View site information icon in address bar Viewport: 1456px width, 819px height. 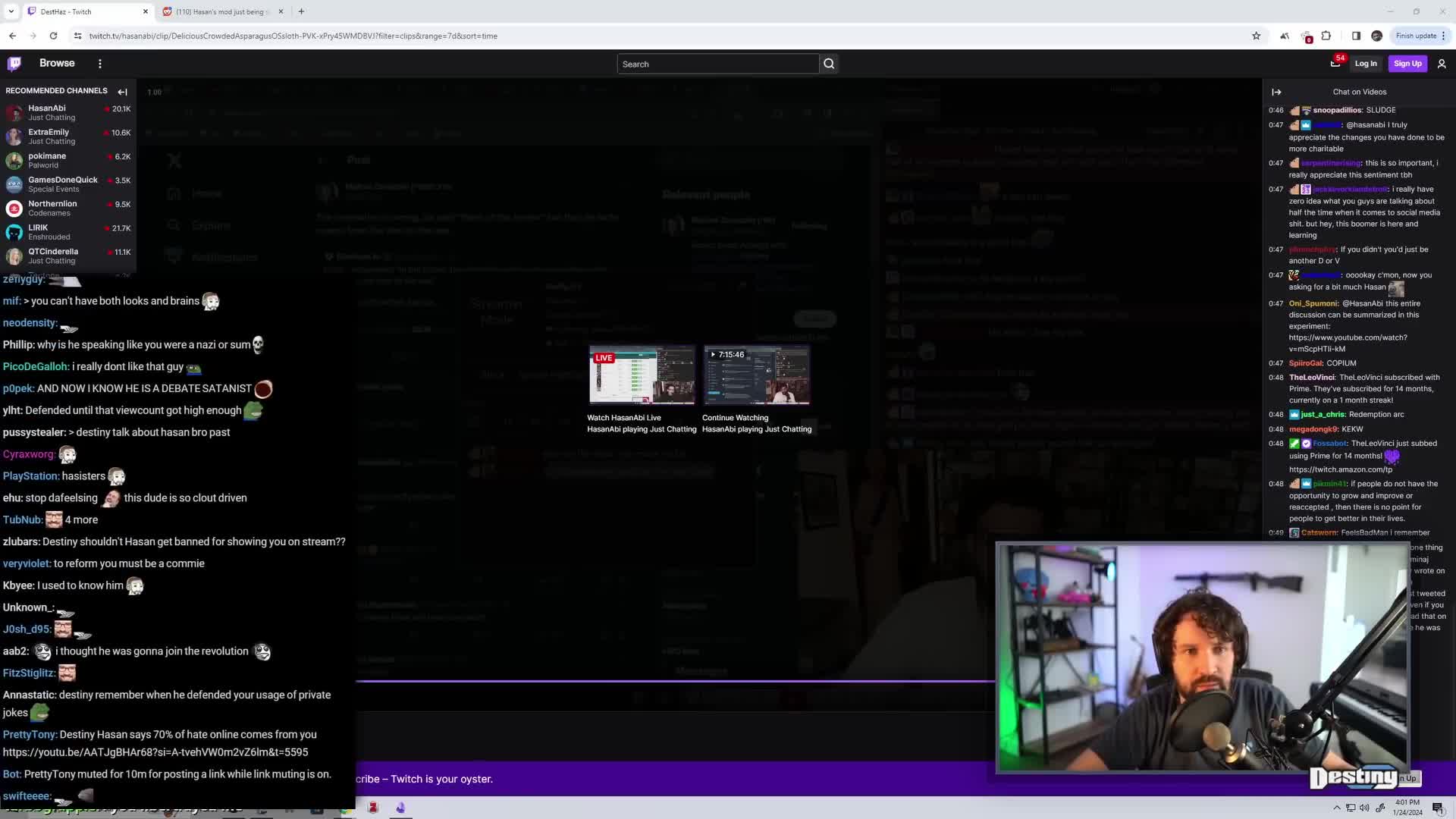(77, 36)
